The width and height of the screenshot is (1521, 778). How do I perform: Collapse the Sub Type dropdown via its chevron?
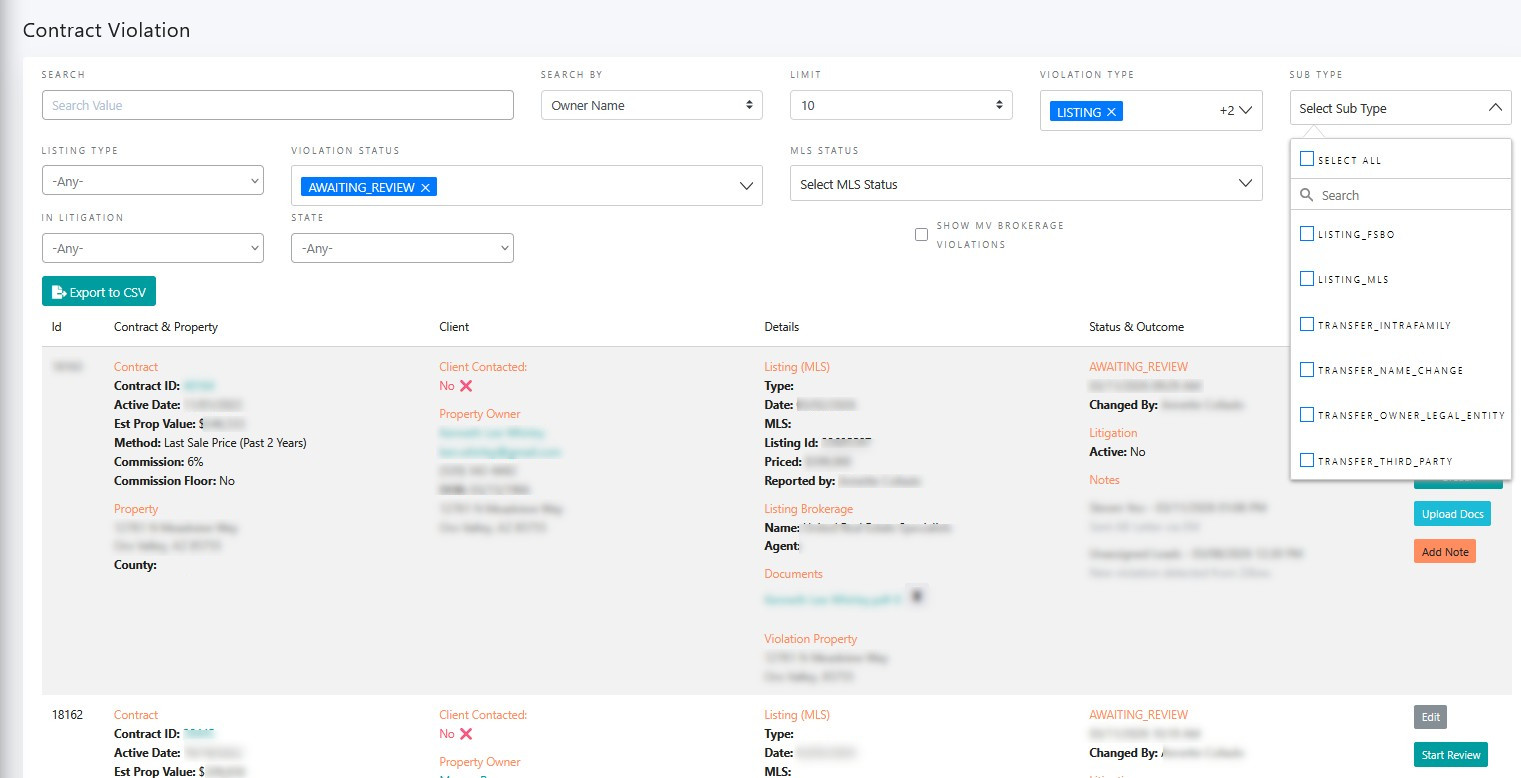point(1496,107)
